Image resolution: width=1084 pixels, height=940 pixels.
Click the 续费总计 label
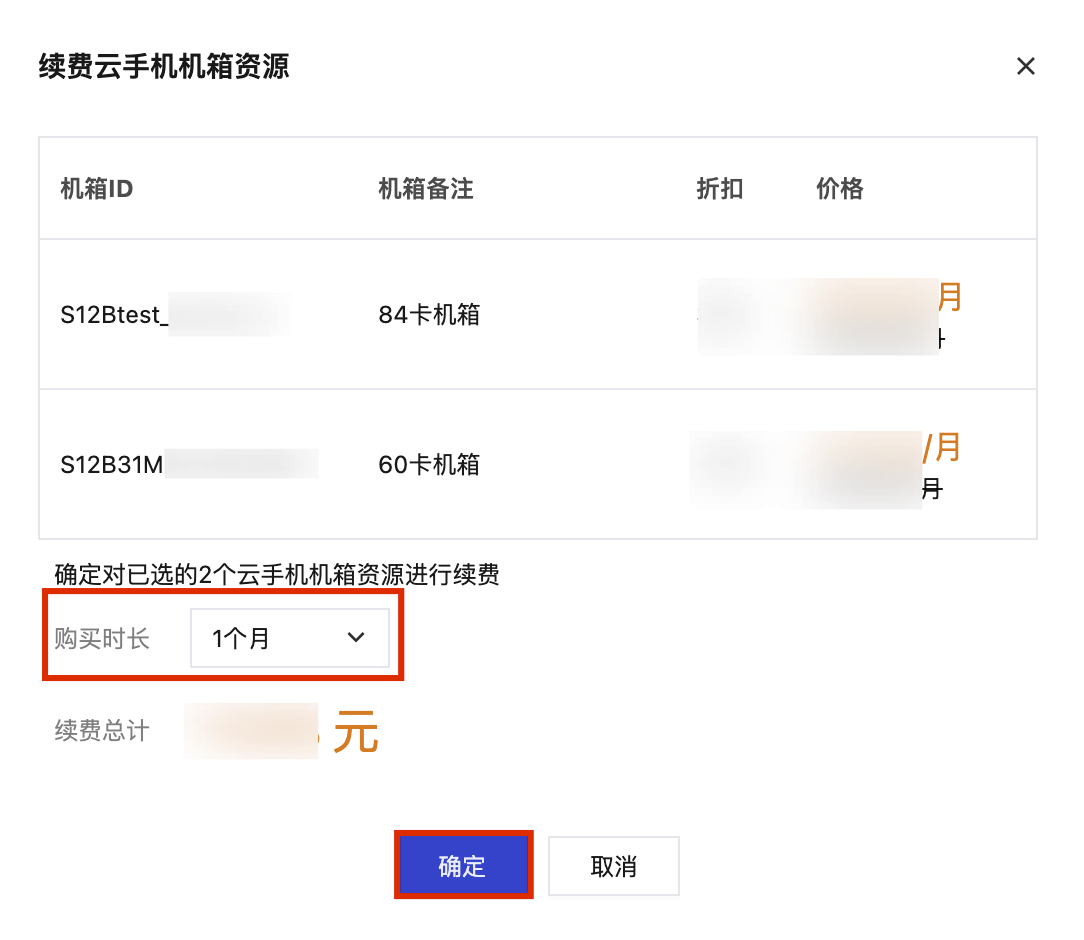[x=102, y=730]
